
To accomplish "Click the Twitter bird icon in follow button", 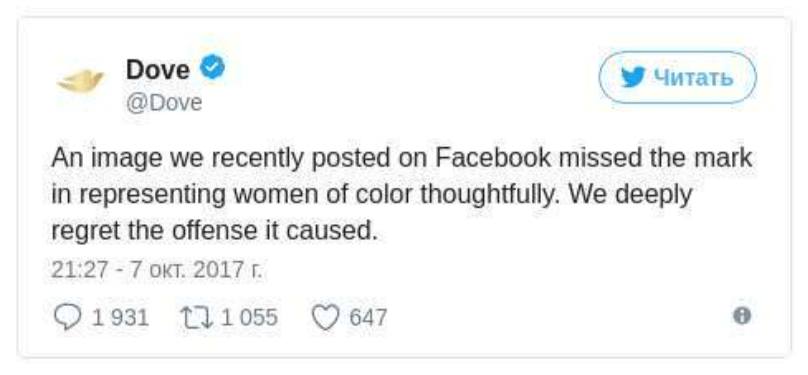I will click(633, 78).
